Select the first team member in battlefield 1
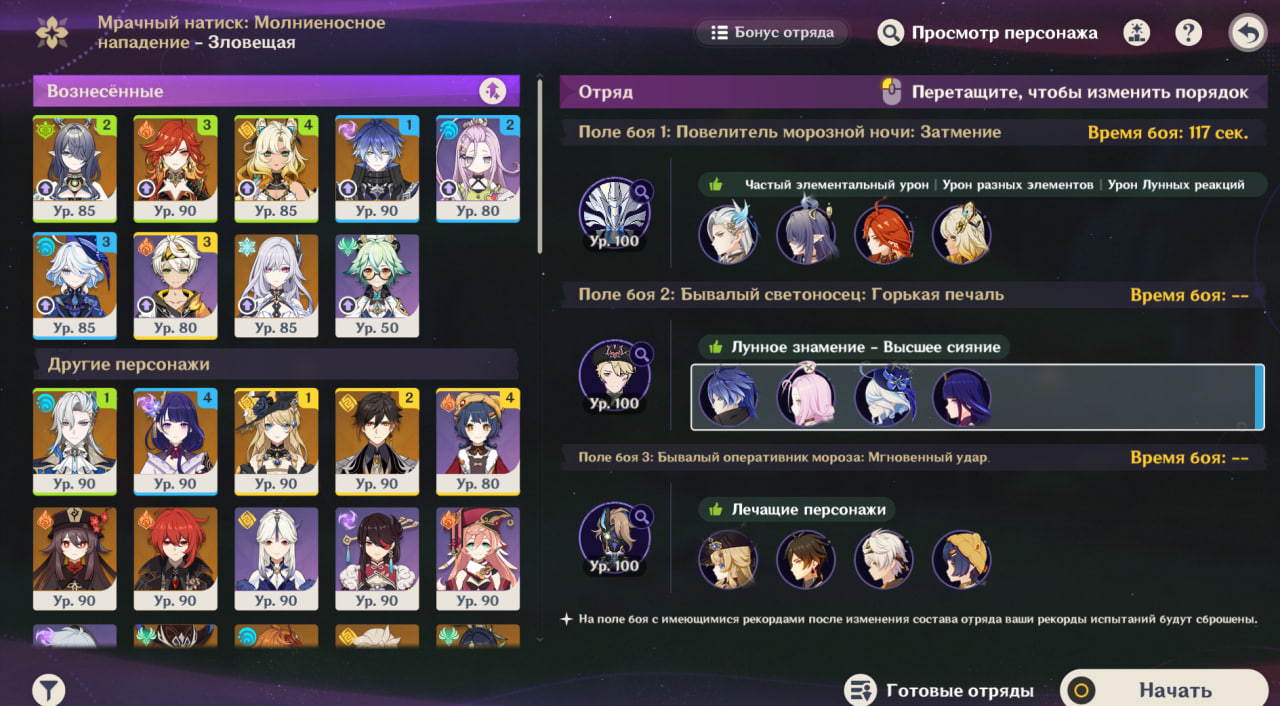Viewport: 1280px width, 706px height. tap(728, 234)
